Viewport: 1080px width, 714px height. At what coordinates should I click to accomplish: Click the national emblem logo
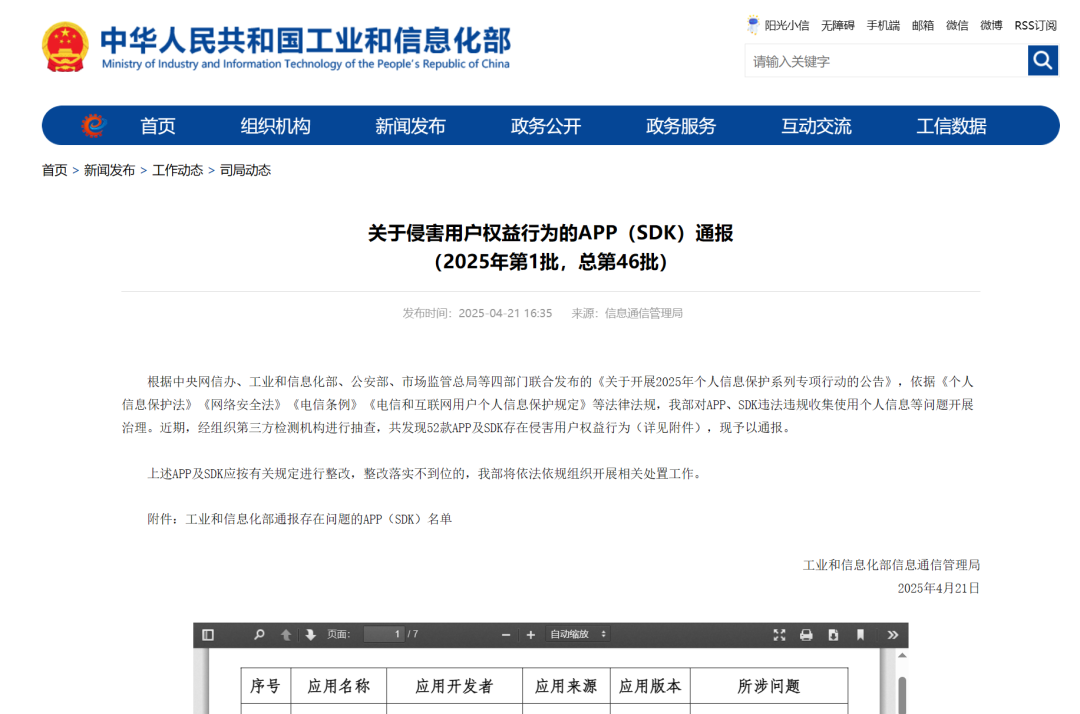pyautogui.click(x=65, y=47)
